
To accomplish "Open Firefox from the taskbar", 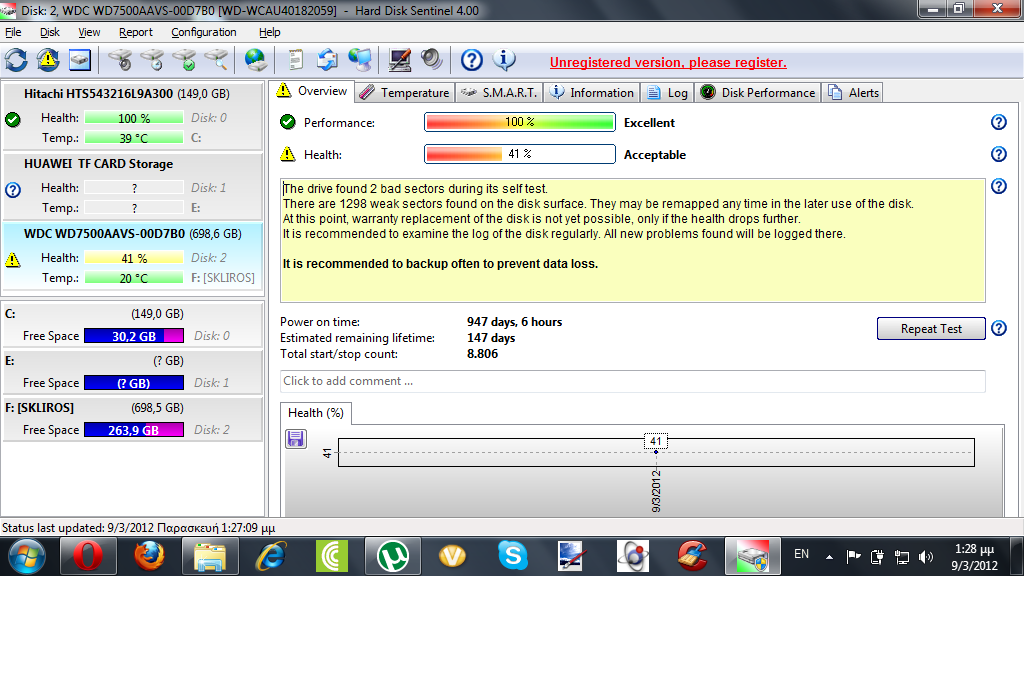I will (150, 556).
